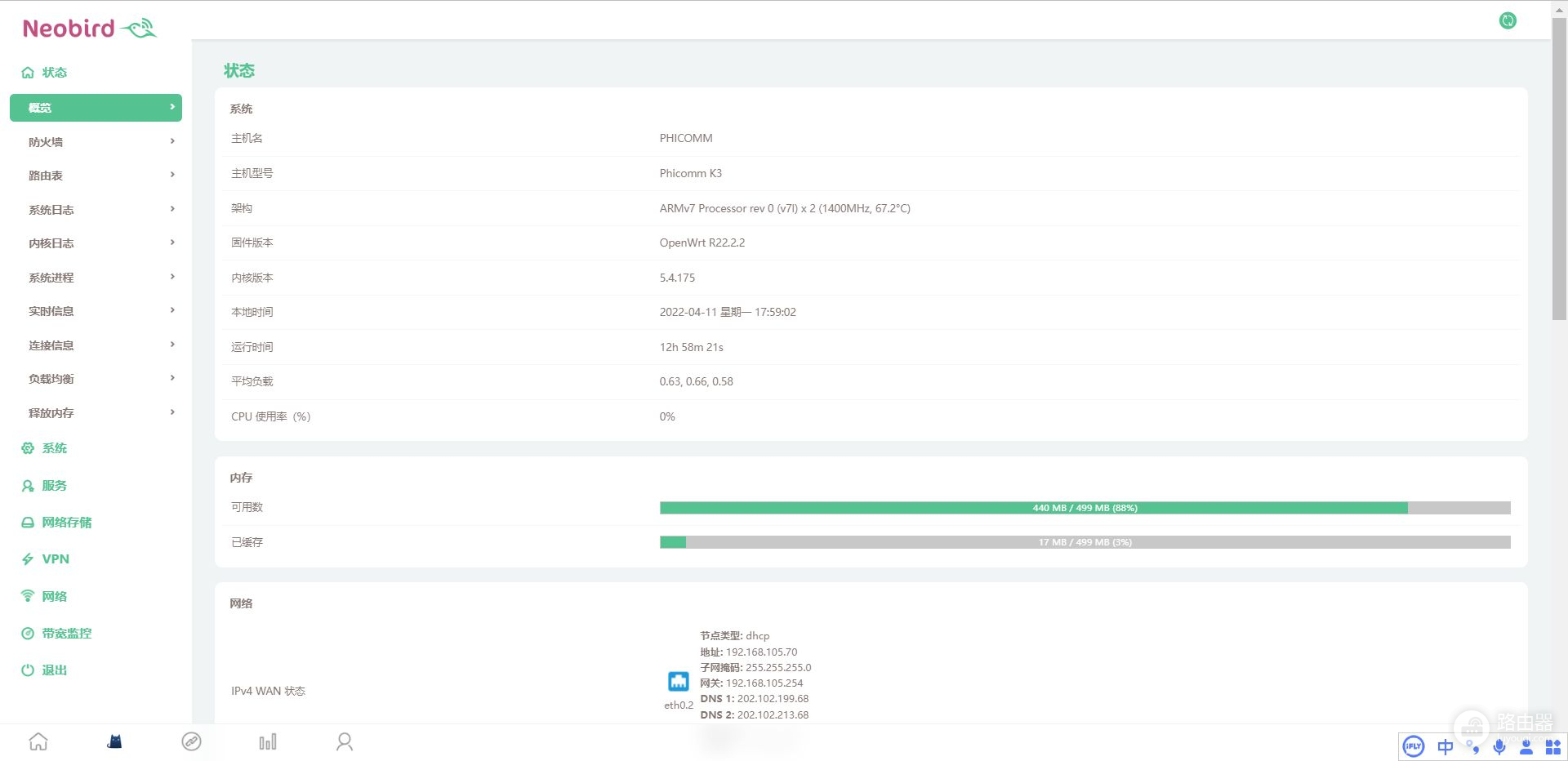Image resolution: width=1568 pixels, height=761 pixels.
Task: Open 连接信息 via its chevron arrow
Action: point(172,345)
